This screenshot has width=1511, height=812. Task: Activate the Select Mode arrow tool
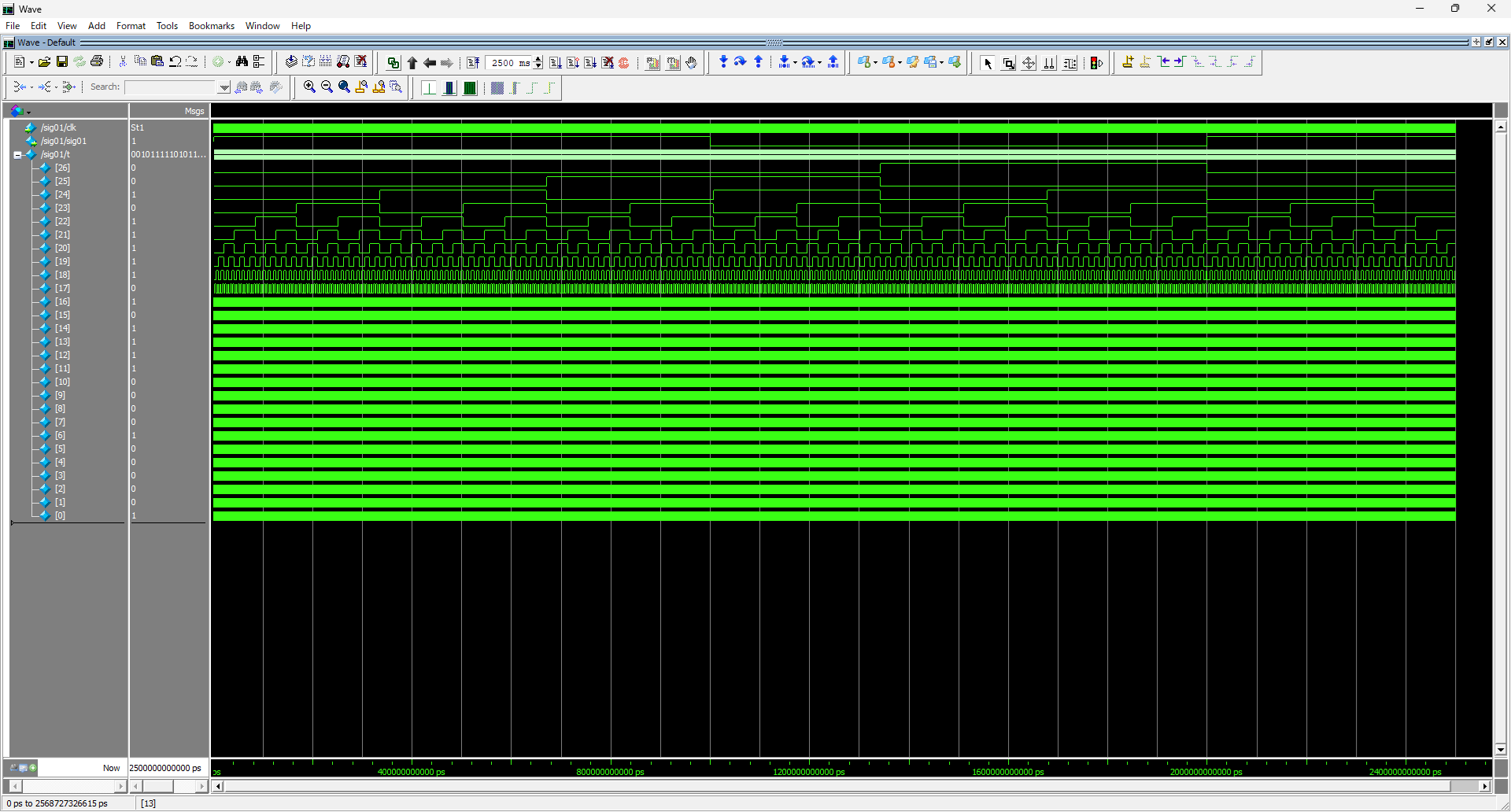tap(988, 63)
